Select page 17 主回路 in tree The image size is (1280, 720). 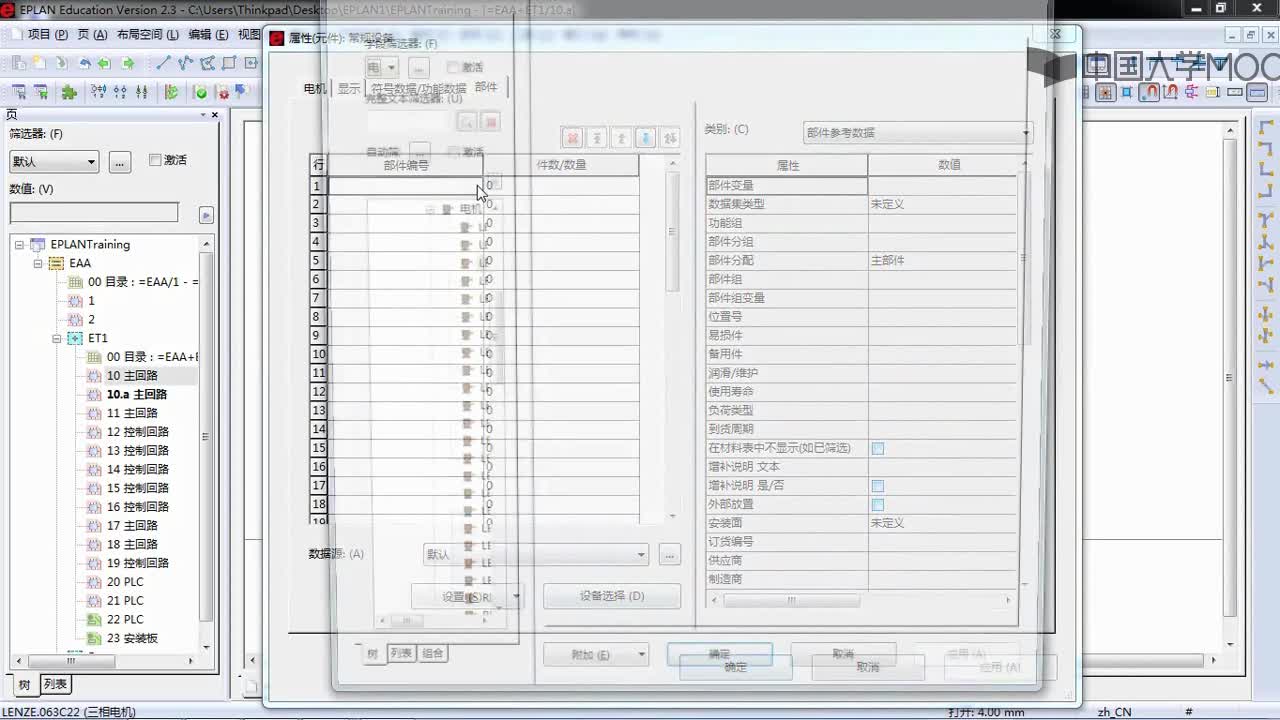131,526
